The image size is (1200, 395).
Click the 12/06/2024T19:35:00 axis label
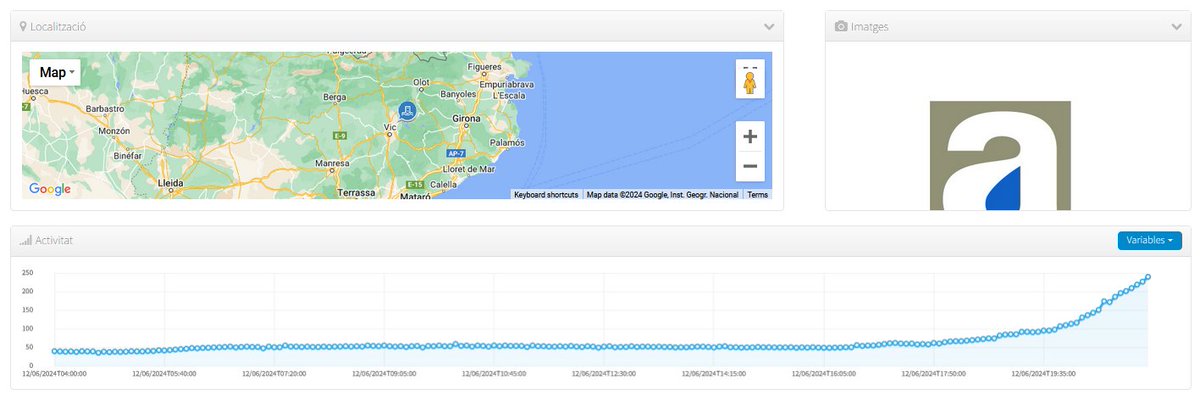1044,375
